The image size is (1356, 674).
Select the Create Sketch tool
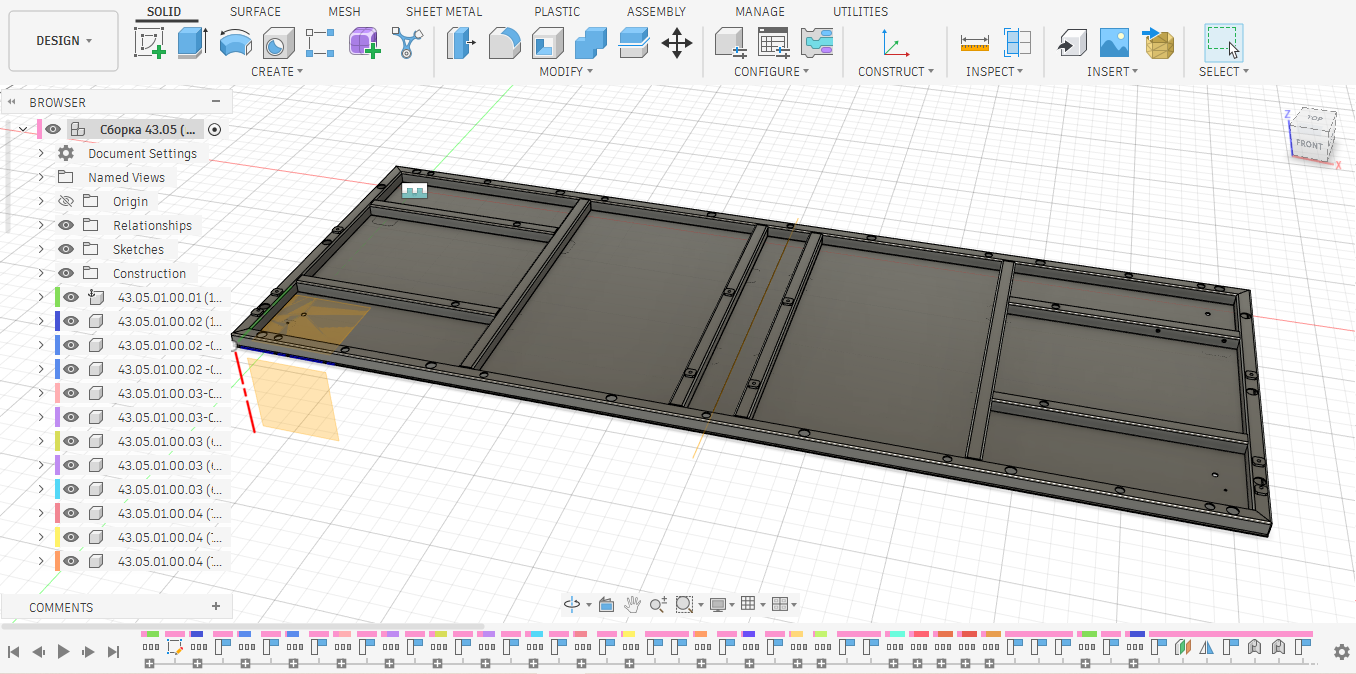click(x=150, y=42)
